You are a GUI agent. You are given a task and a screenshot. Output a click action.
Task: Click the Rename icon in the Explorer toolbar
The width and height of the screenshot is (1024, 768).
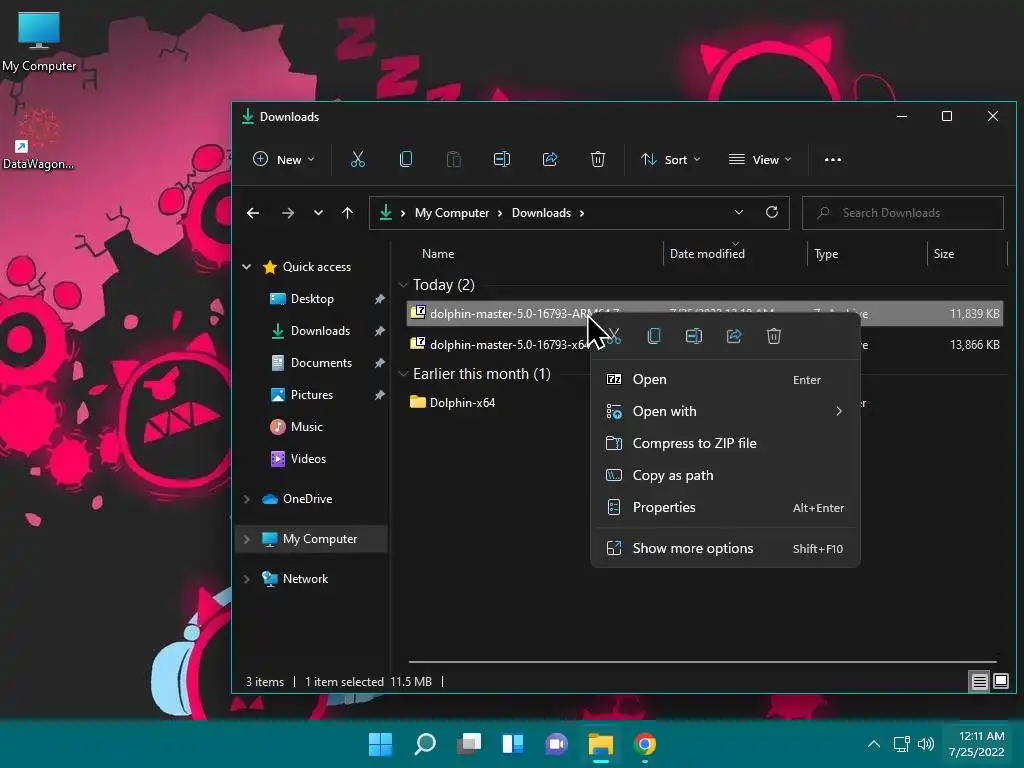(x=502, y=159)
